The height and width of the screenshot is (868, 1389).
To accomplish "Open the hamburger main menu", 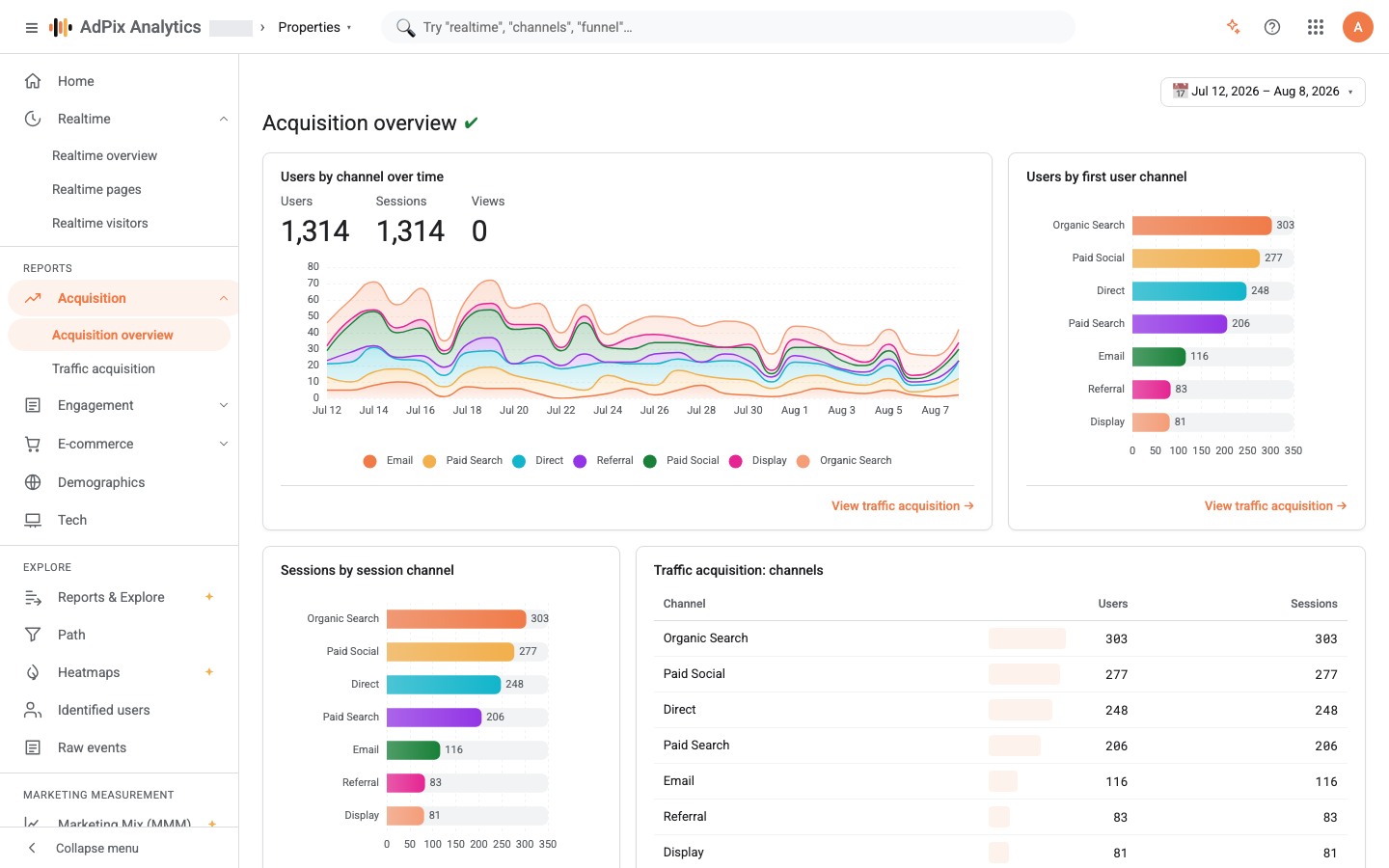I will 32,28.
